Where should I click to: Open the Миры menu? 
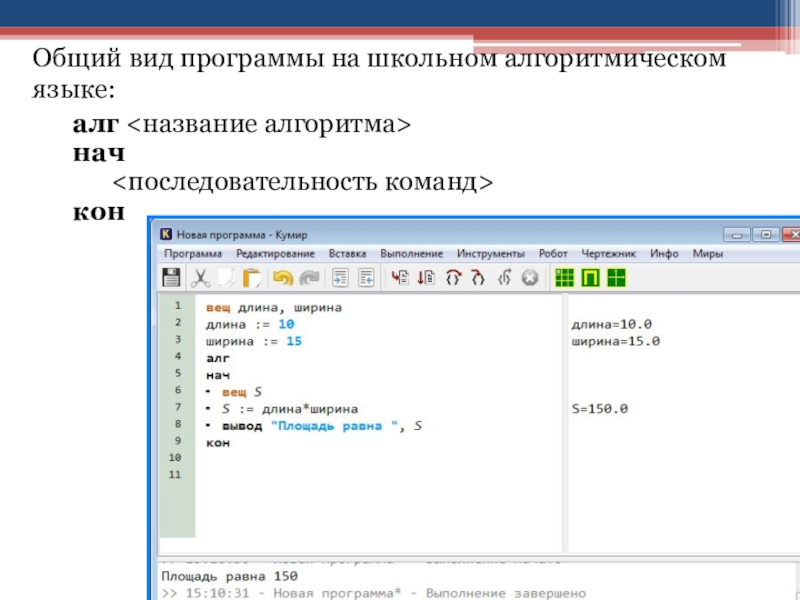point(707,254)
